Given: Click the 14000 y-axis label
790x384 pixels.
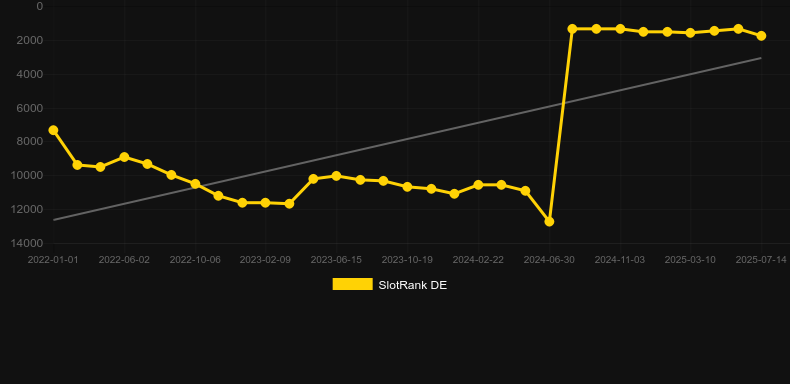Looking at the screenshot, I should point(30,243).
